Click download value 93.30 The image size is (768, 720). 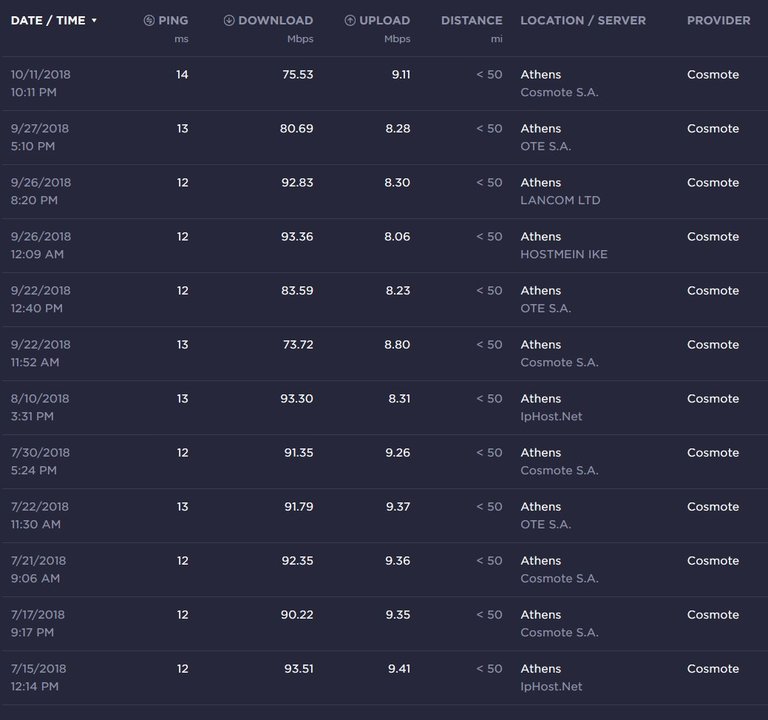click(x=296, y=399)
